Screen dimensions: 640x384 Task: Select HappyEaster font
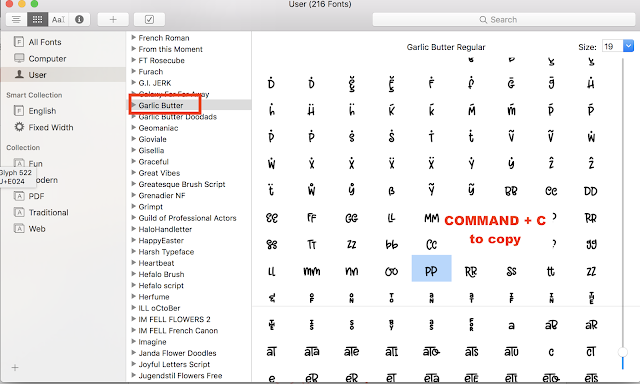pos(161,240)
